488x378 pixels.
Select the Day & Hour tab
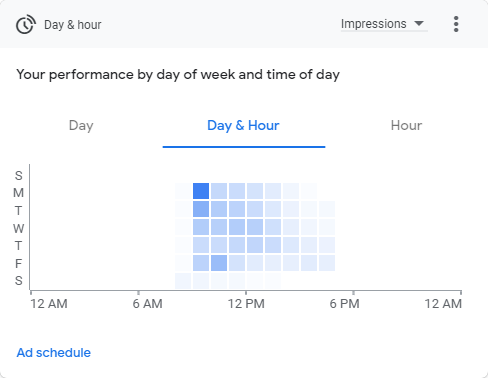click(243, 126)
